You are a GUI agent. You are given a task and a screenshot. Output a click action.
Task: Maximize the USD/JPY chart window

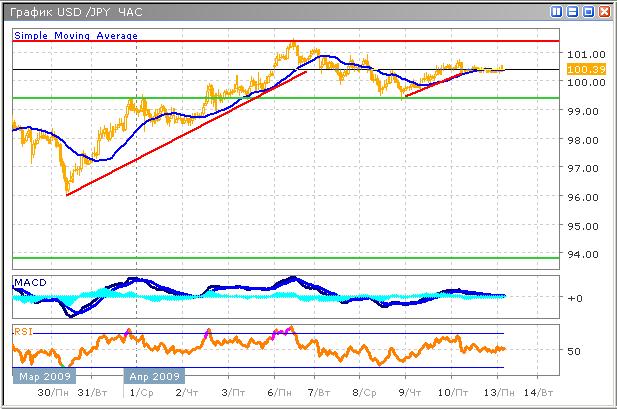coord(588,12)
